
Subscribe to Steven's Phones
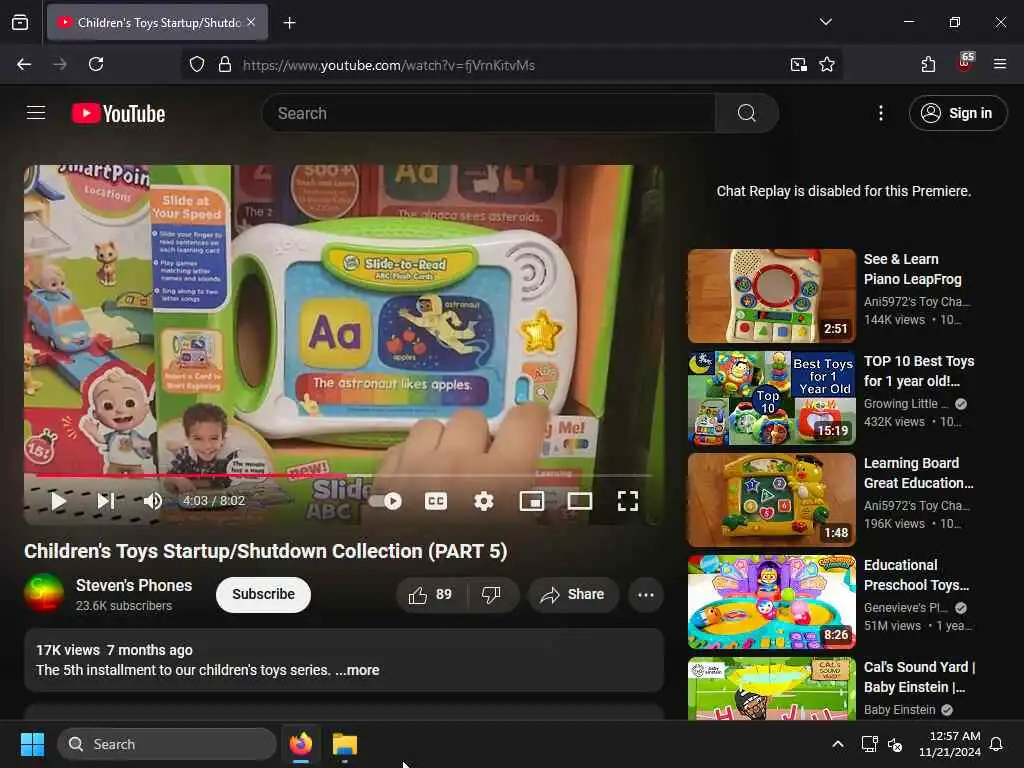(x=263, y=594)
